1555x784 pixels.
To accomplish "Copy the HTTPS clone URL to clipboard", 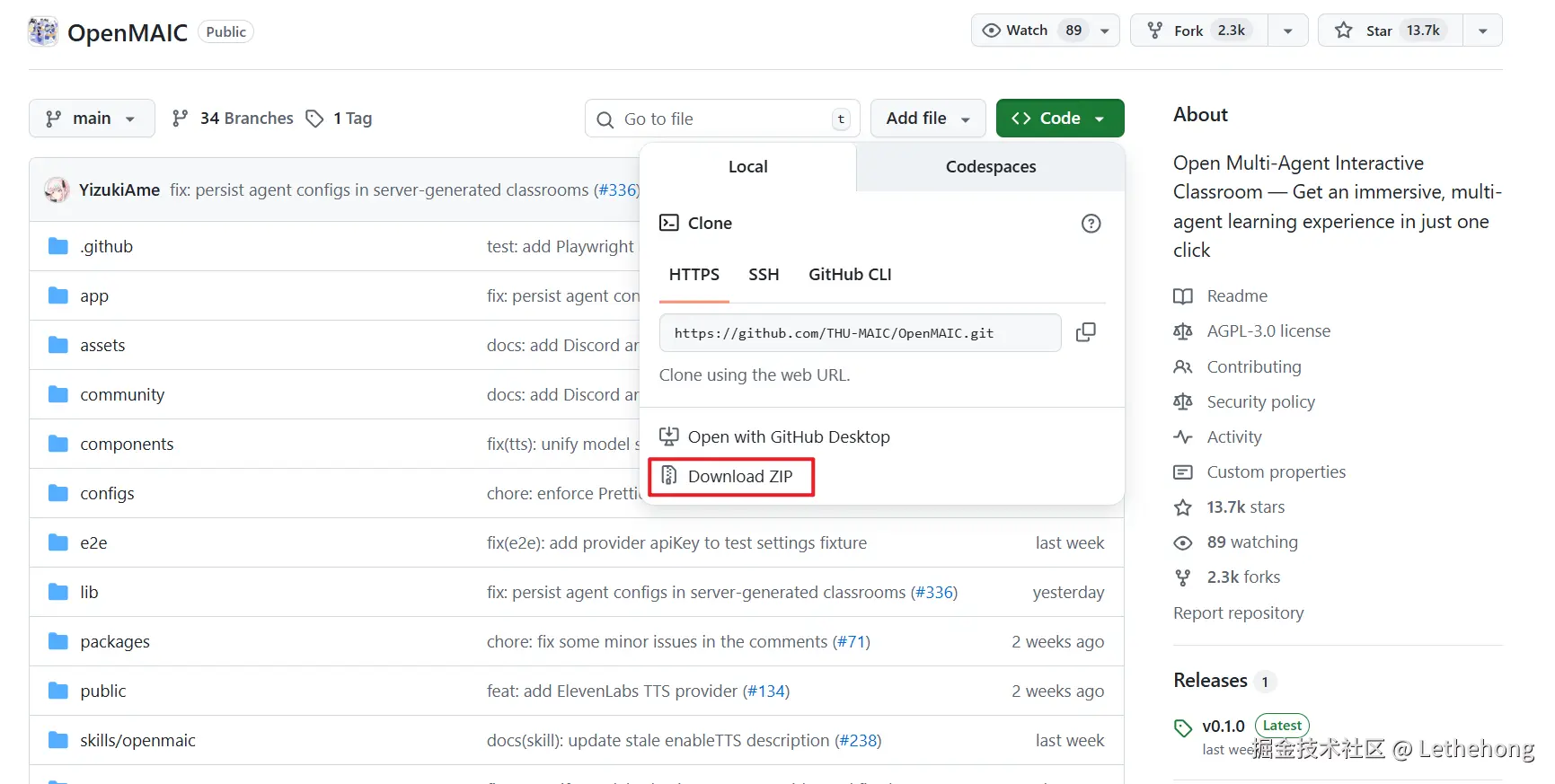I will tap(1085, 332).
